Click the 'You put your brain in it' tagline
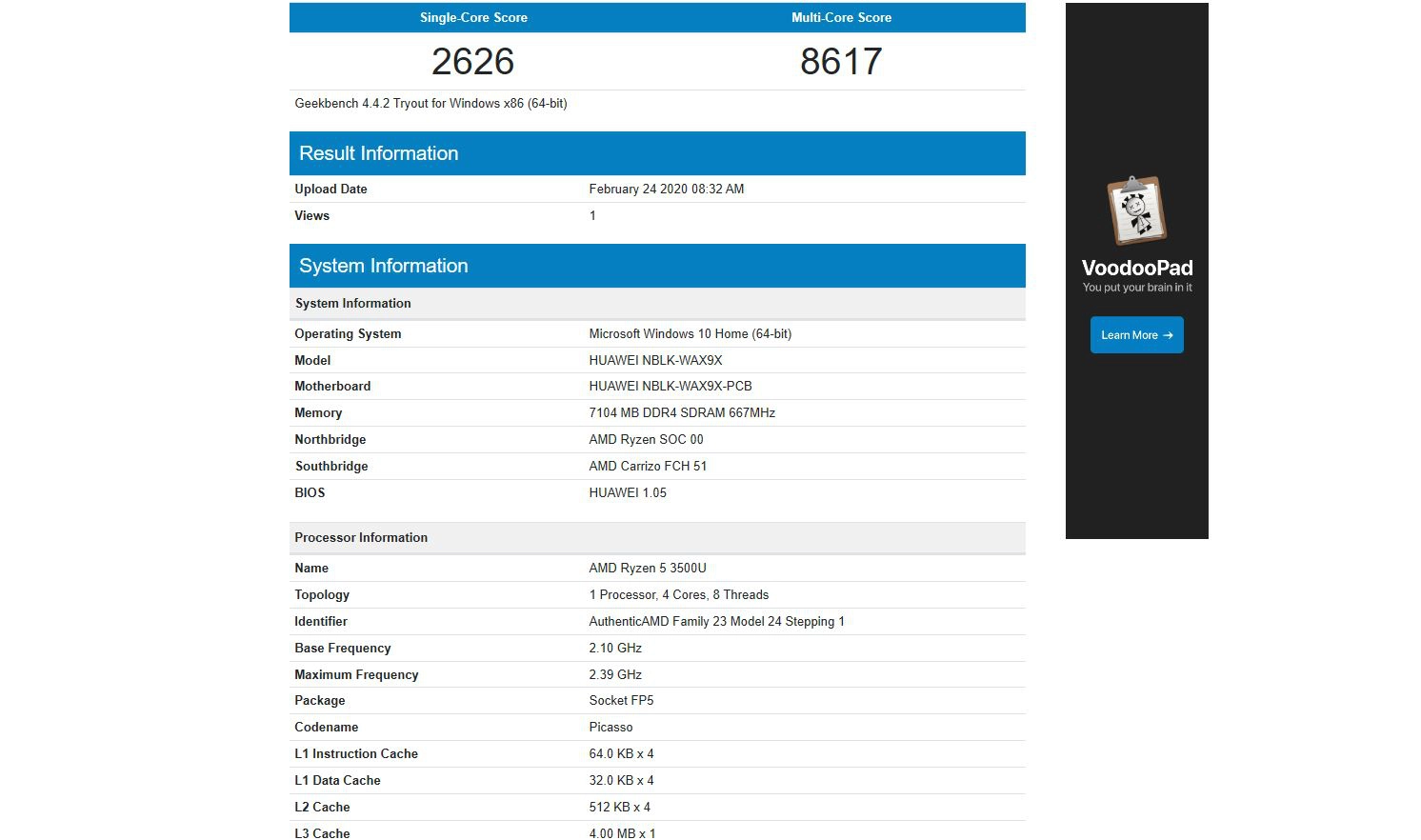Screen dimensions: 1421x840 [1137, 288]
